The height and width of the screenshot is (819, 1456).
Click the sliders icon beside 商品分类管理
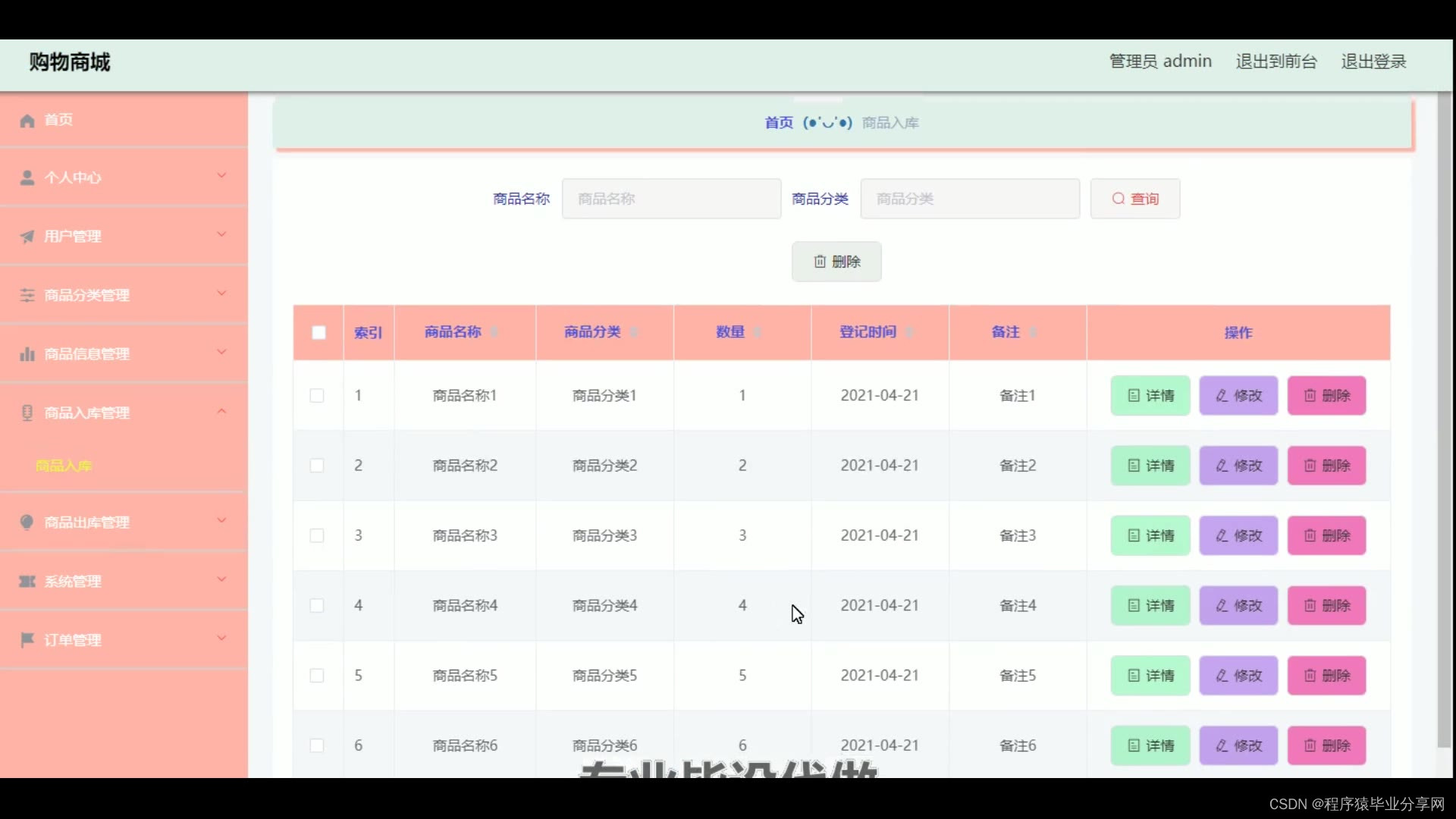click(27, 295)
